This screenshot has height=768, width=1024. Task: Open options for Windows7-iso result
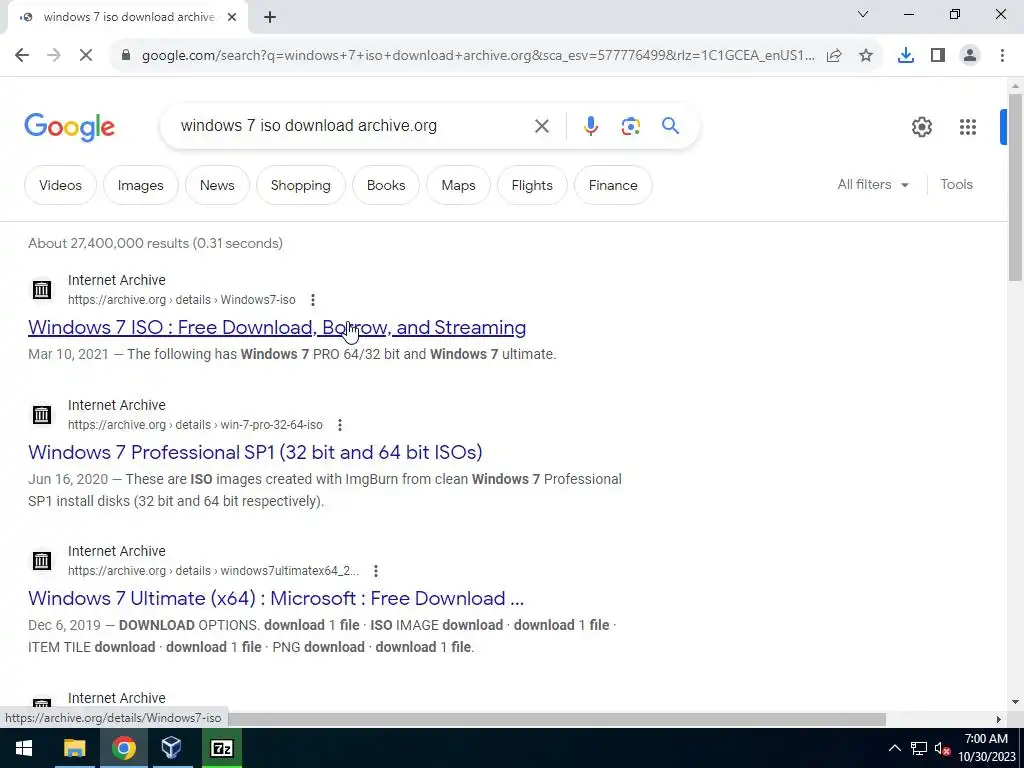pyautogui.click(x=313, y=300)
